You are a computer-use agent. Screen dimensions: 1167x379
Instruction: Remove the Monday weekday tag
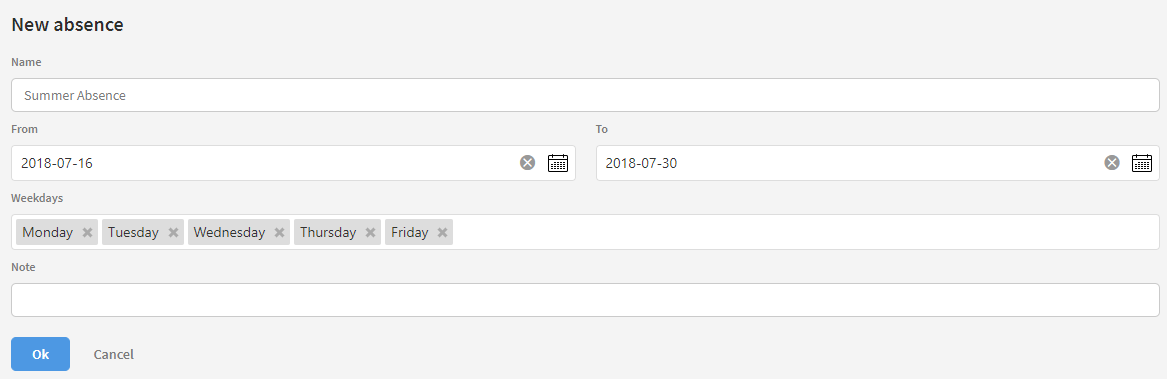[x=87, y=232]
